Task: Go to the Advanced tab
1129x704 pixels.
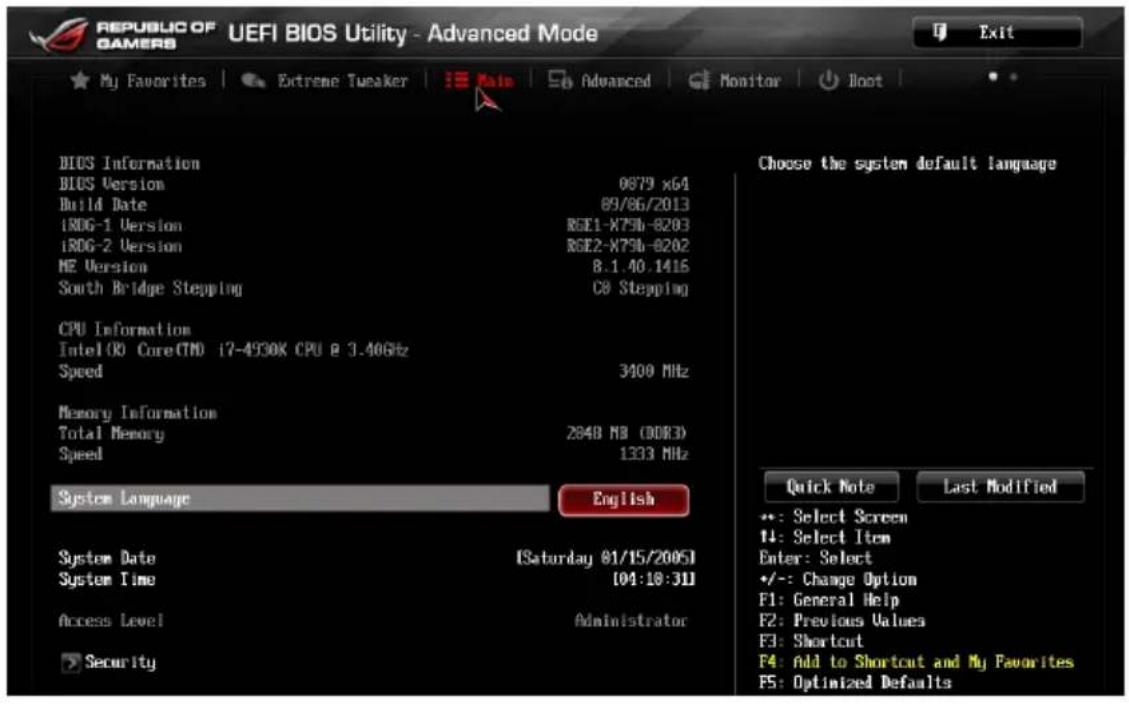Action: (x=600, y=81)
